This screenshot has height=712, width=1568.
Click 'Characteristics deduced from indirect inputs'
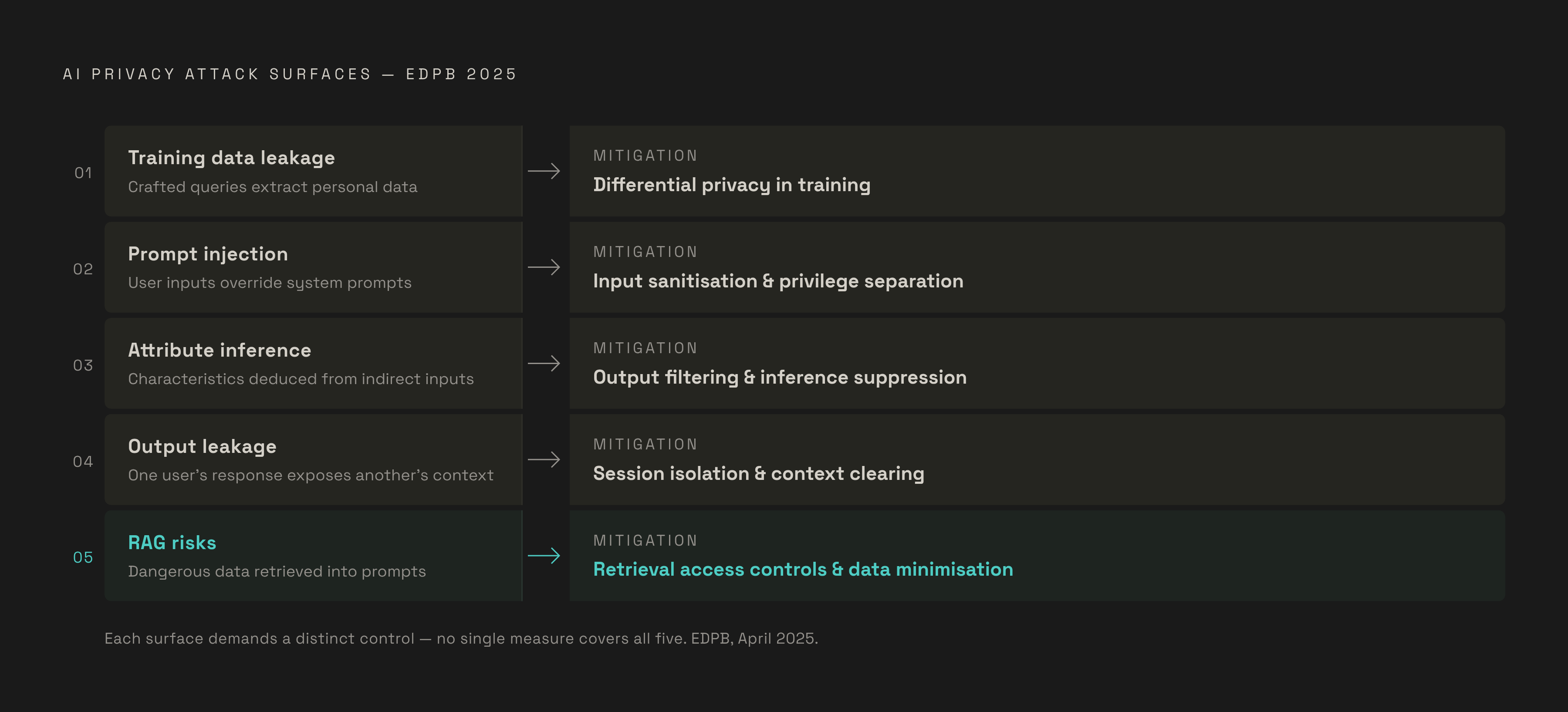pos(301,379)
